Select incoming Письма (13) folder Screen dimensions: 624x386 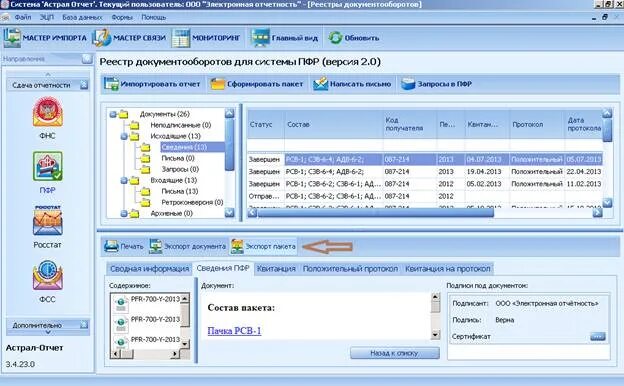[179, 191]
